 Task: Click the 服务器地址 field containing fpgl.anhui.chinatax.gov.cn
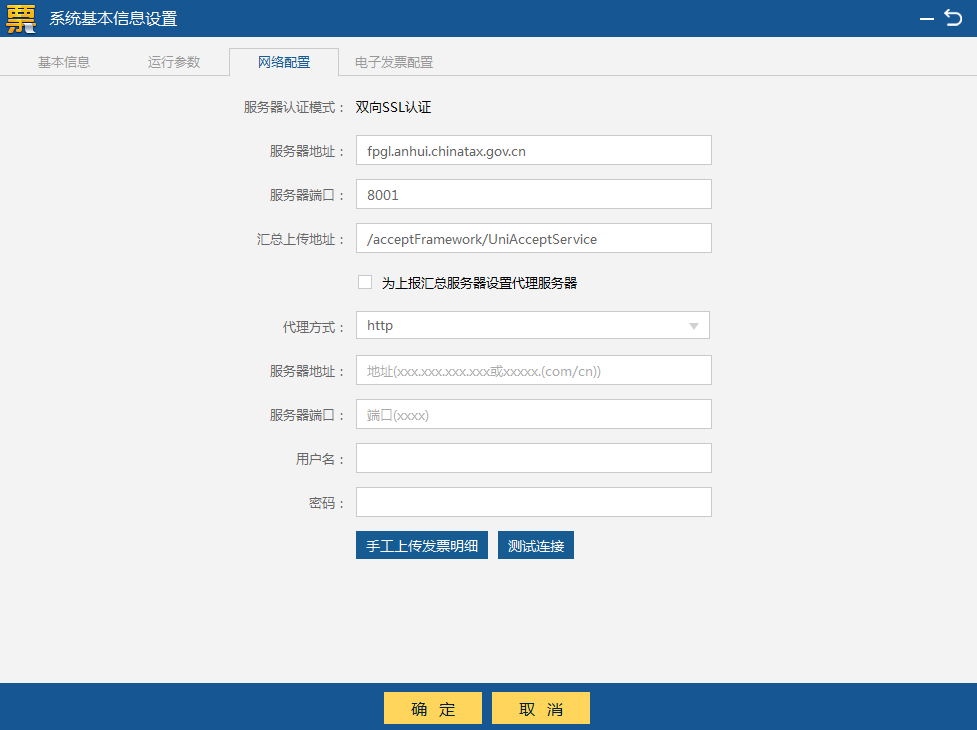click(533, 150)
